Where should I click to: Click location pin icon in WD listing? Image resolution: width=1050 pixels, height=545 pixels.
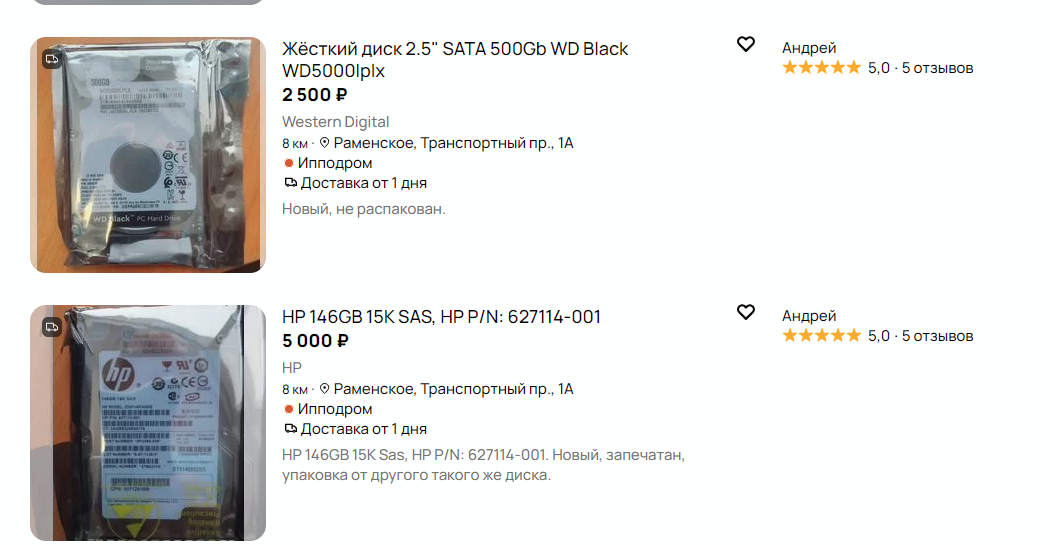tap(324, 143)
